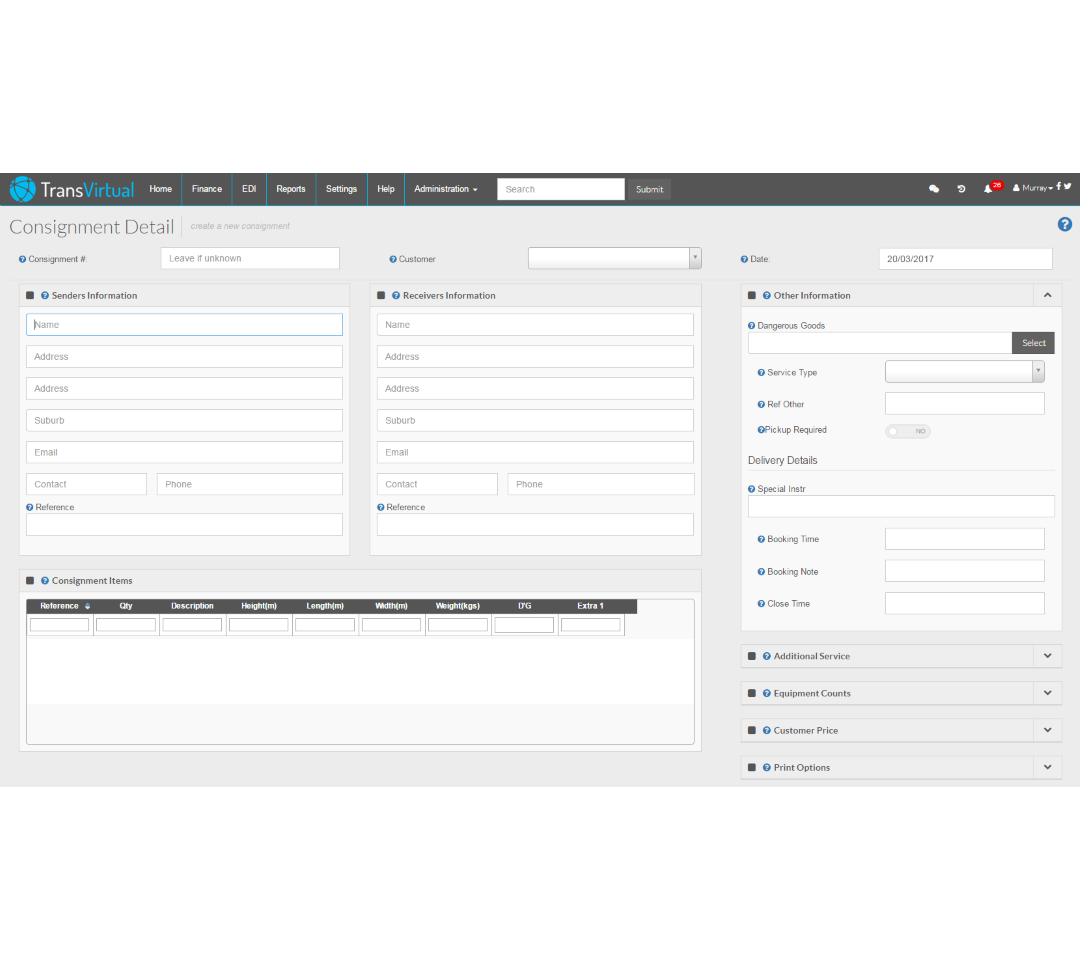Image resolution: width=1080 pixels, height=960 pixels.
Task: Open the Administration menu
Action: pos(445,189)
